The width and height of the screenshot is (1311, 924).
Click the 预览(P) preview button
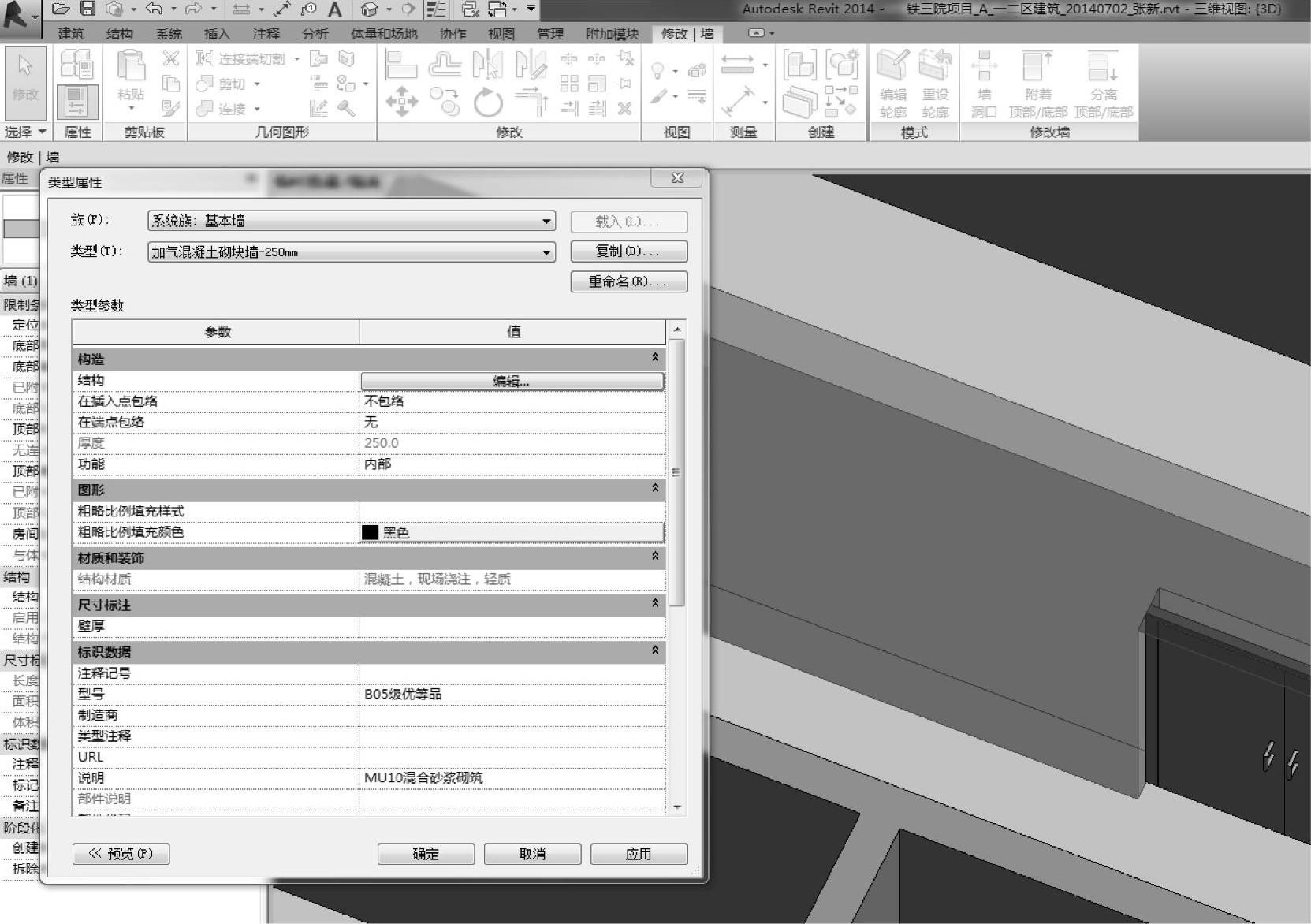121,854
